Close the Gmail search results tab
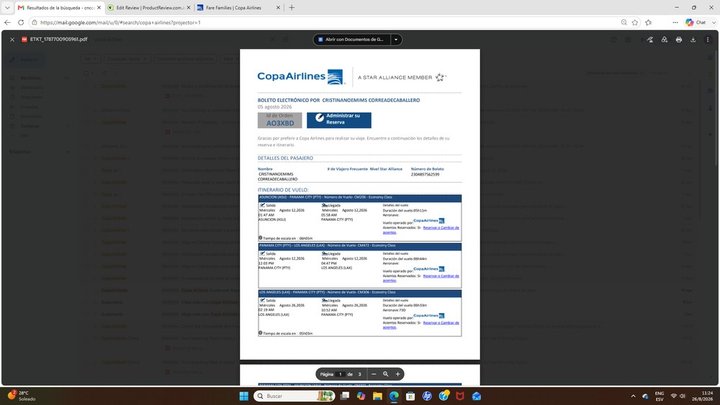 point(98,8)
